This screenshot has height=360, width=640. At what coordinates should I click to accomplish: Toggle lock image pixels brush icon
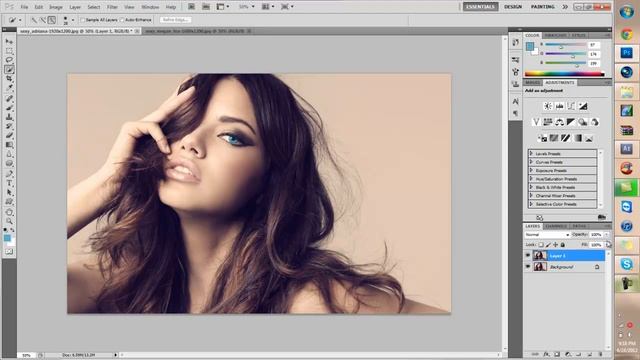click(548, 245)
